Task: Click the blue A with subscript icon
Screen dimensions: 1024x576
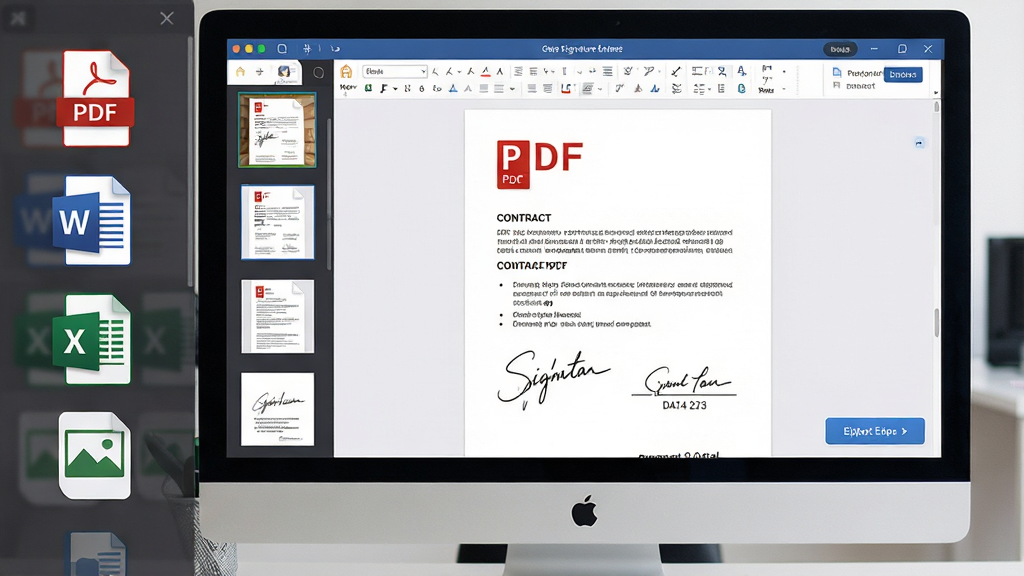Action: point(742,71)
